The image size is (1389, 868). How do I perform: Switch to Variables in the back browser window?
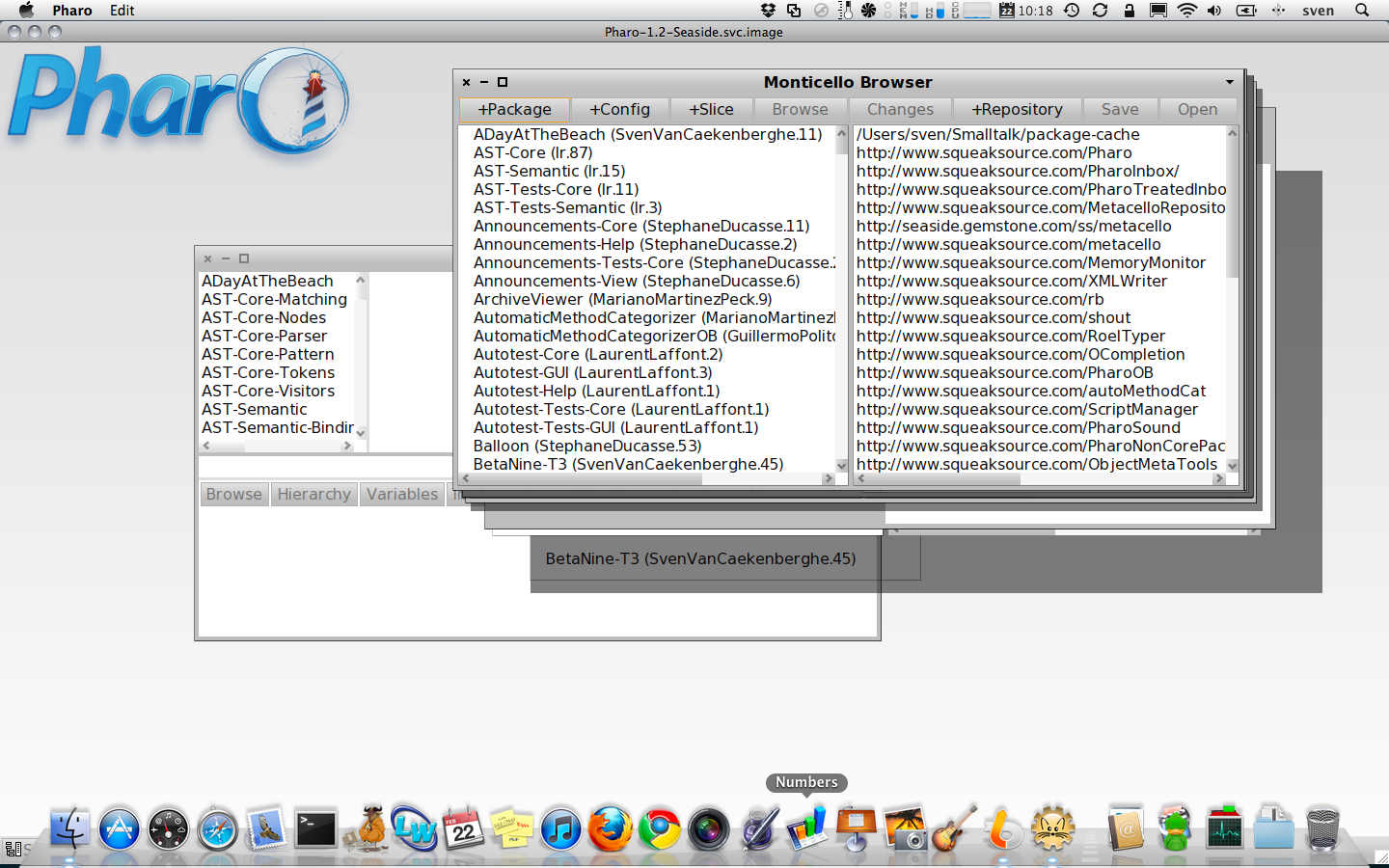(402, 494)
